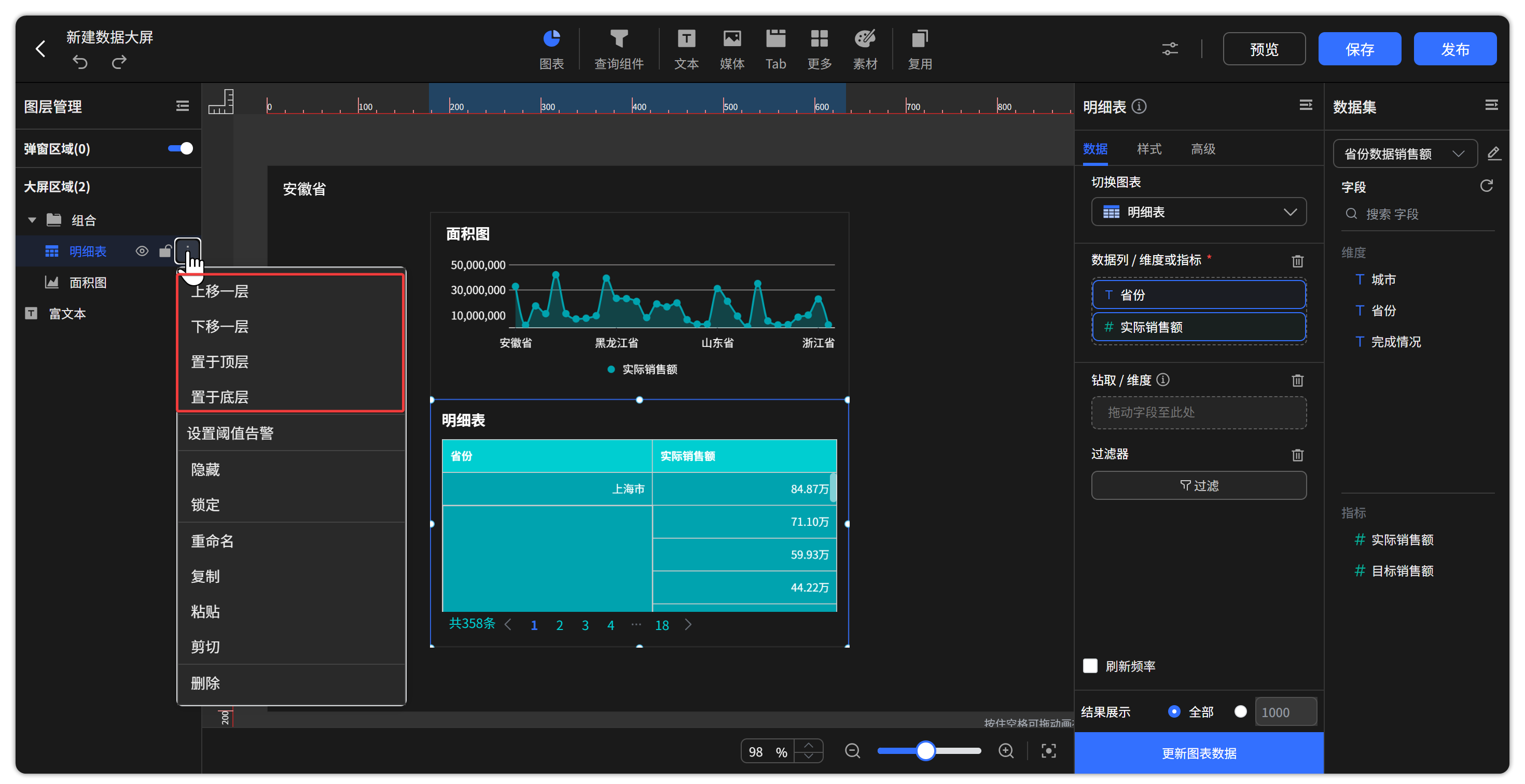Toggle the ruler corner icon
Screen dimensions: 1525x784
coord(221,102)
